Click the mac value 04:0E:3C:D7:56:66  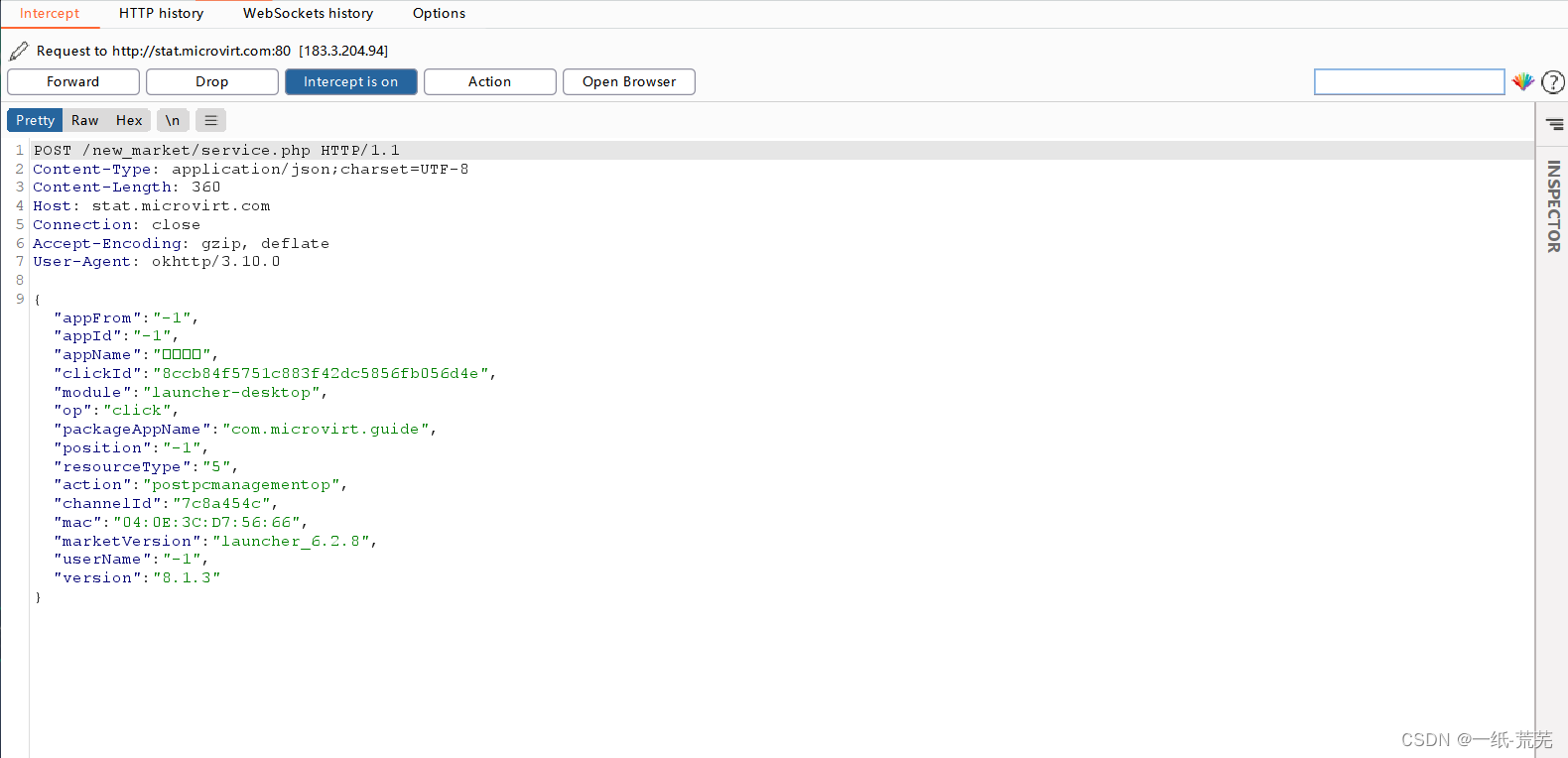206,523
